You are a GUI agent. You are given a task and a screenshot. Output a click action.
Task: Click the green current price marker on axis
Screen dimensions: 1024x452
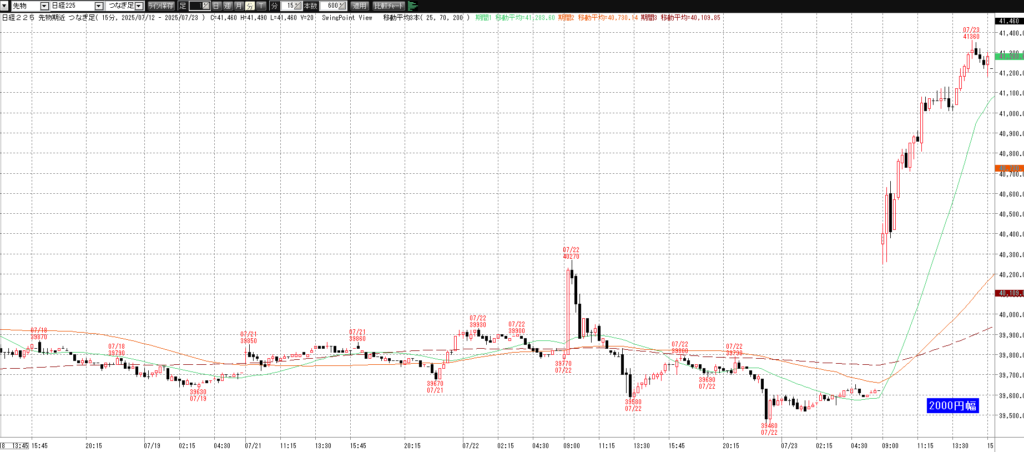tap(1007, 56)
